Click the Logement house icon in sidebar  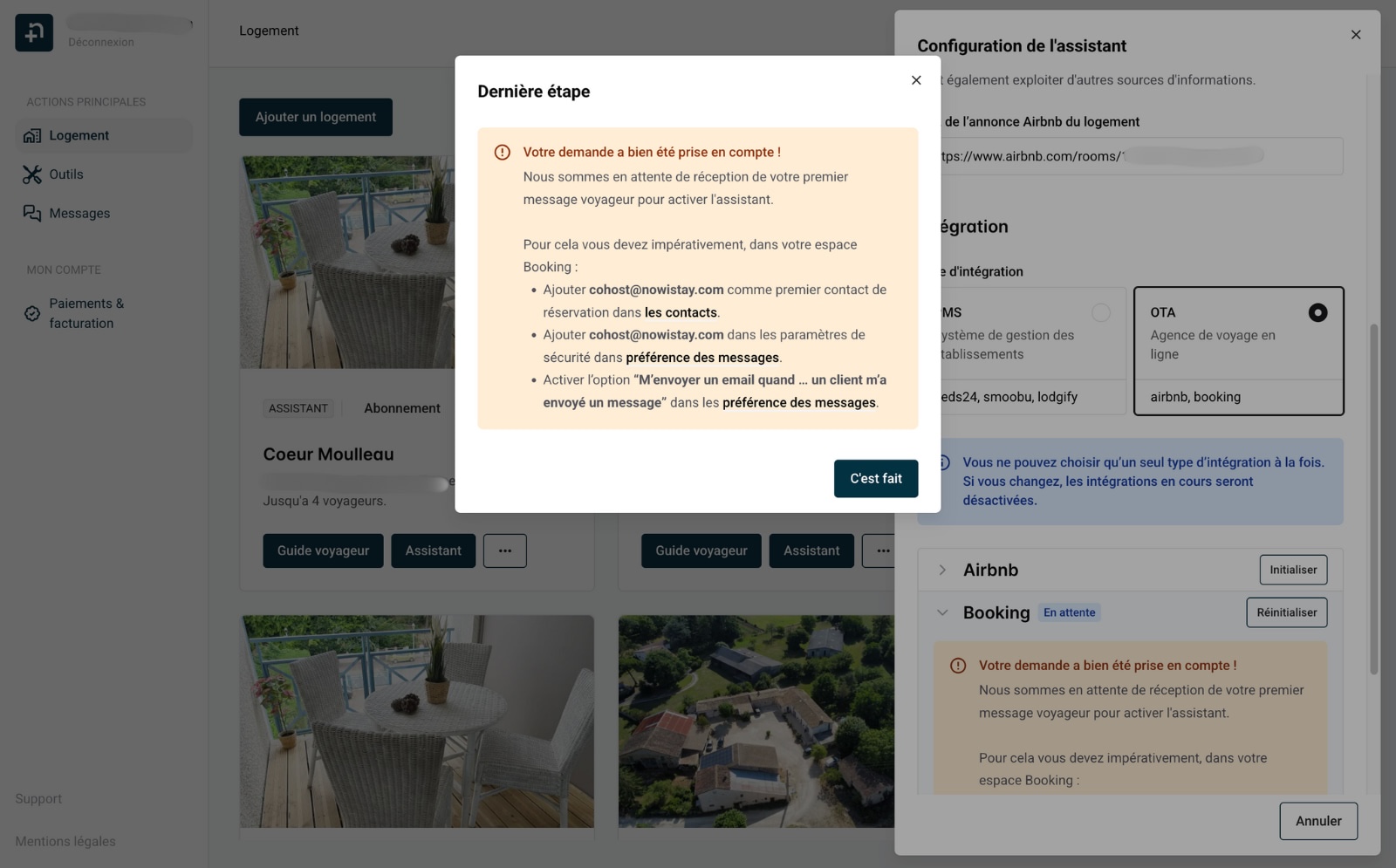pyautogui.click(x=32, y=135)
